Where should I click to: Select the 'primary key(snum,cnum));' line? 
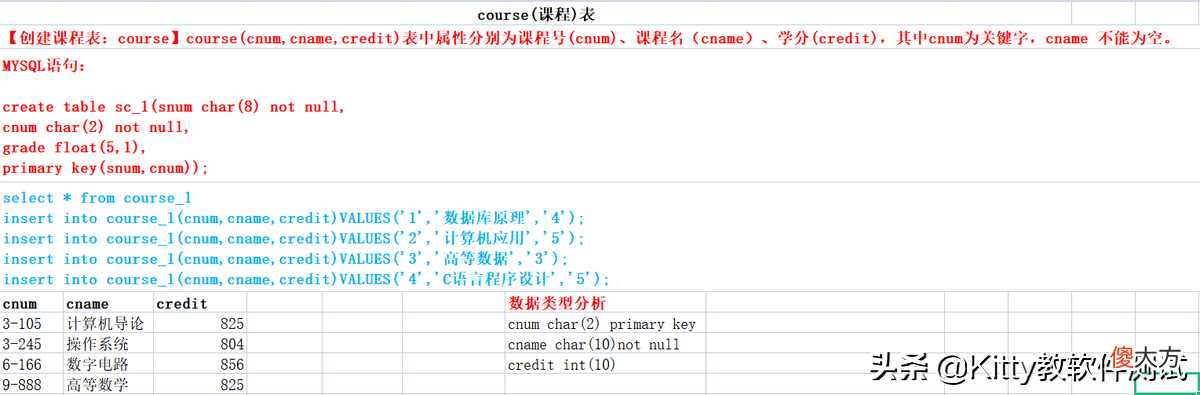point(105,168)
